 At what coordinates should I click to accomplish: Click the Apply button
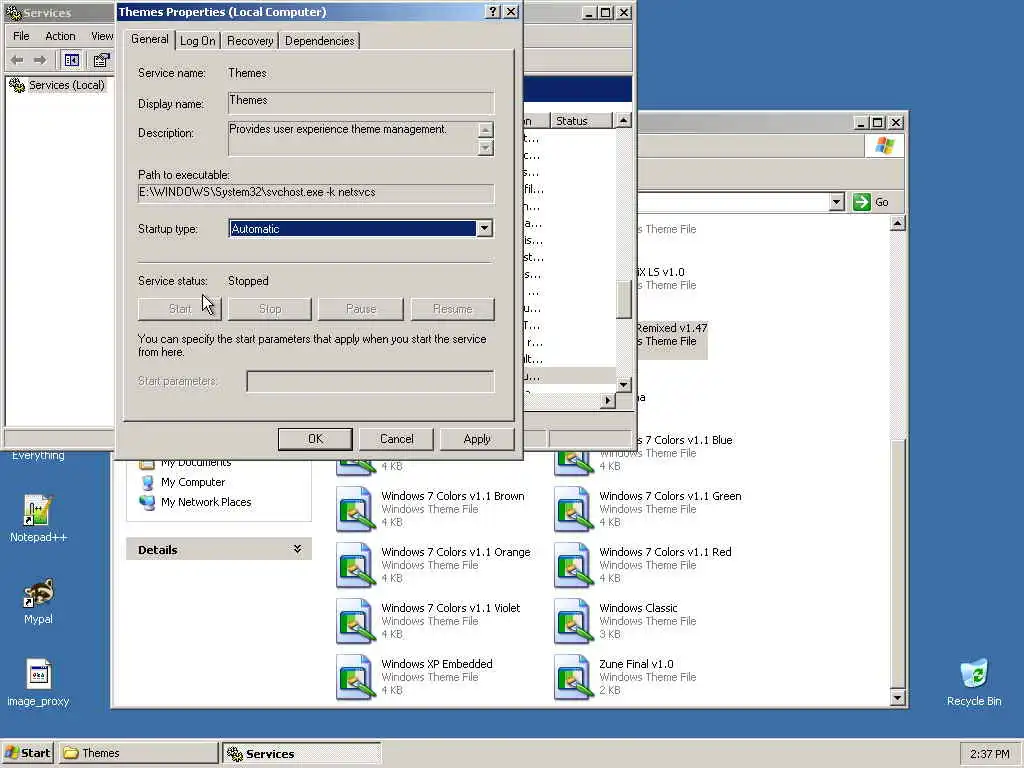tap(477, 439)
